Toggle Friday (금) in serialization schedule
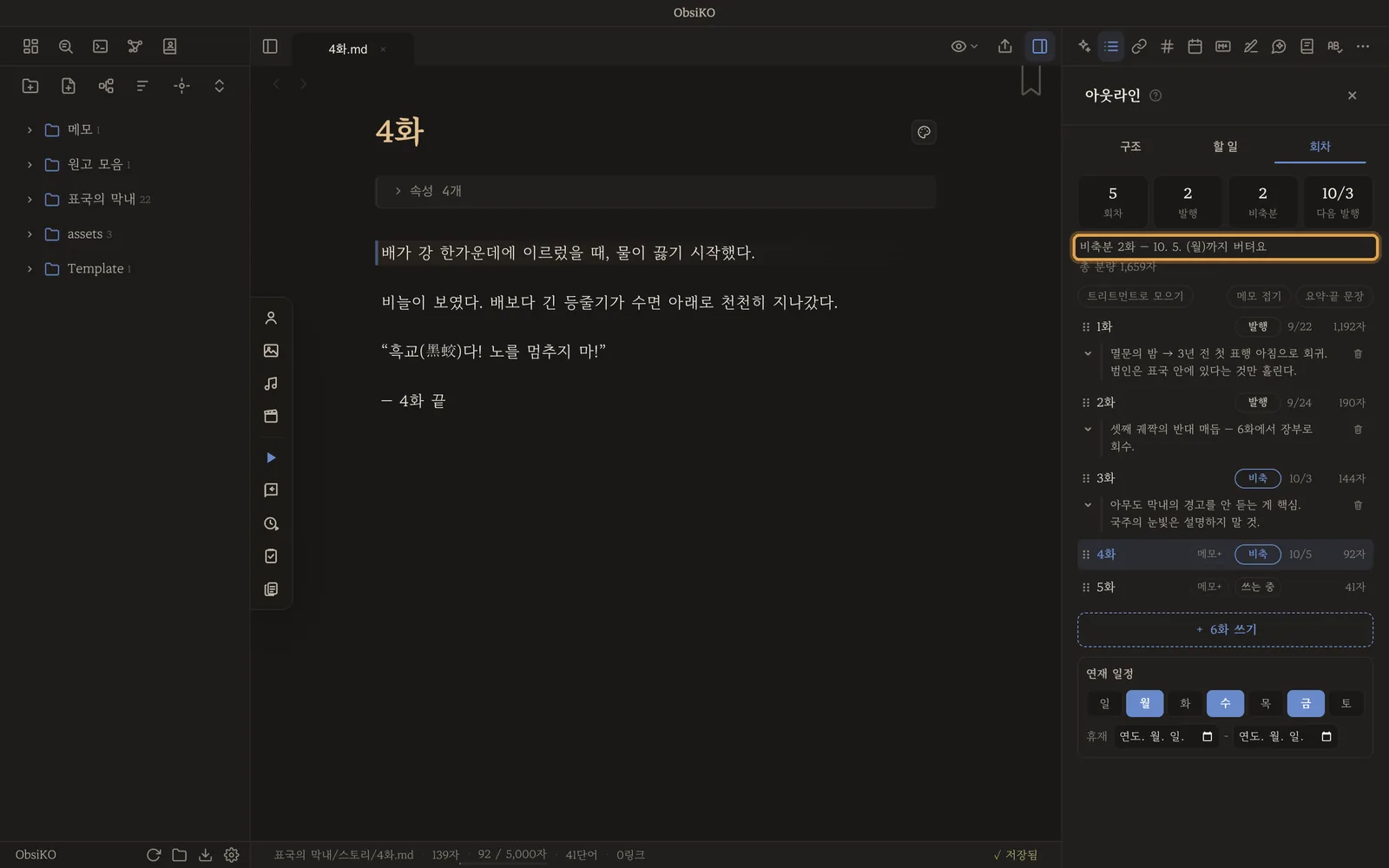 point(1306,703)
